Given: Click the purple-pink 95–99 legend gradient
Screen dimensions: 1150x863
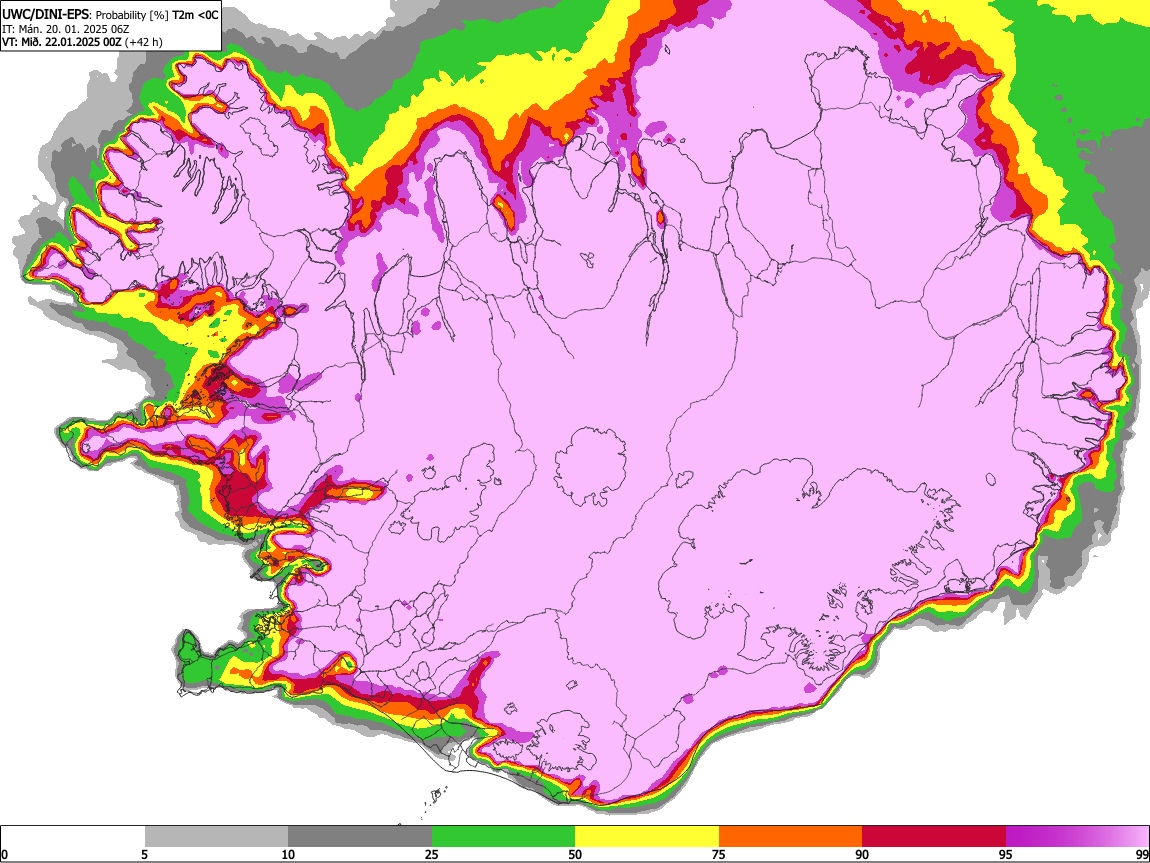Looking at the screenshot, I should pos(1077,836).
